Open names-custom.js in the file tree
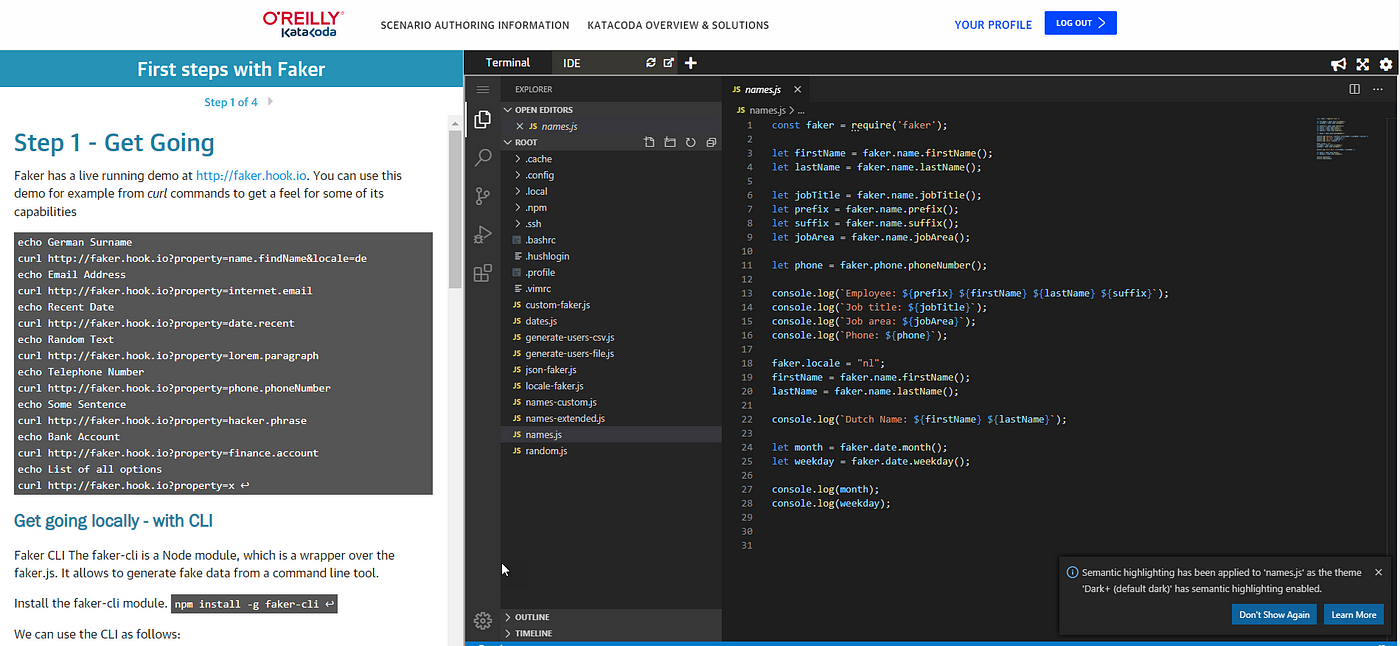The width and height of the screenshot is (1400, 646). [560, 402]
